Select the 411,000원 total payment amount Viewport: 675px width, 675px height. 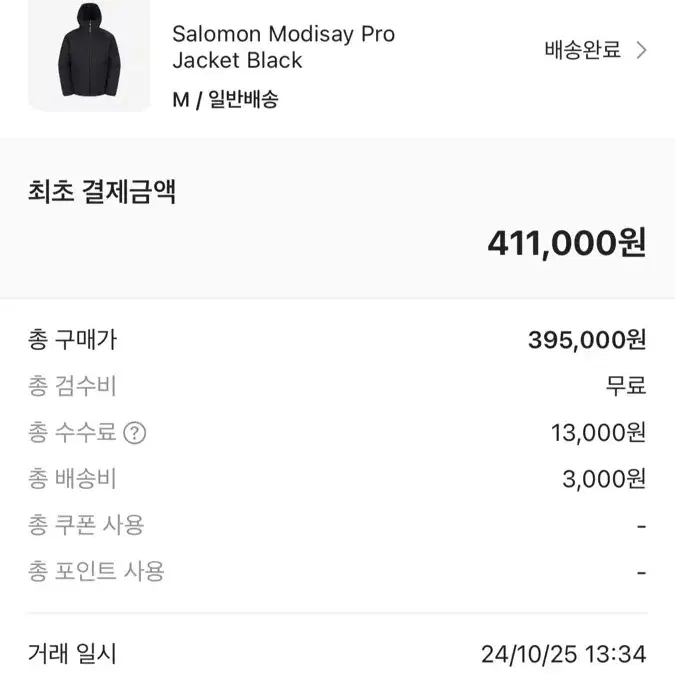[567, 243]
